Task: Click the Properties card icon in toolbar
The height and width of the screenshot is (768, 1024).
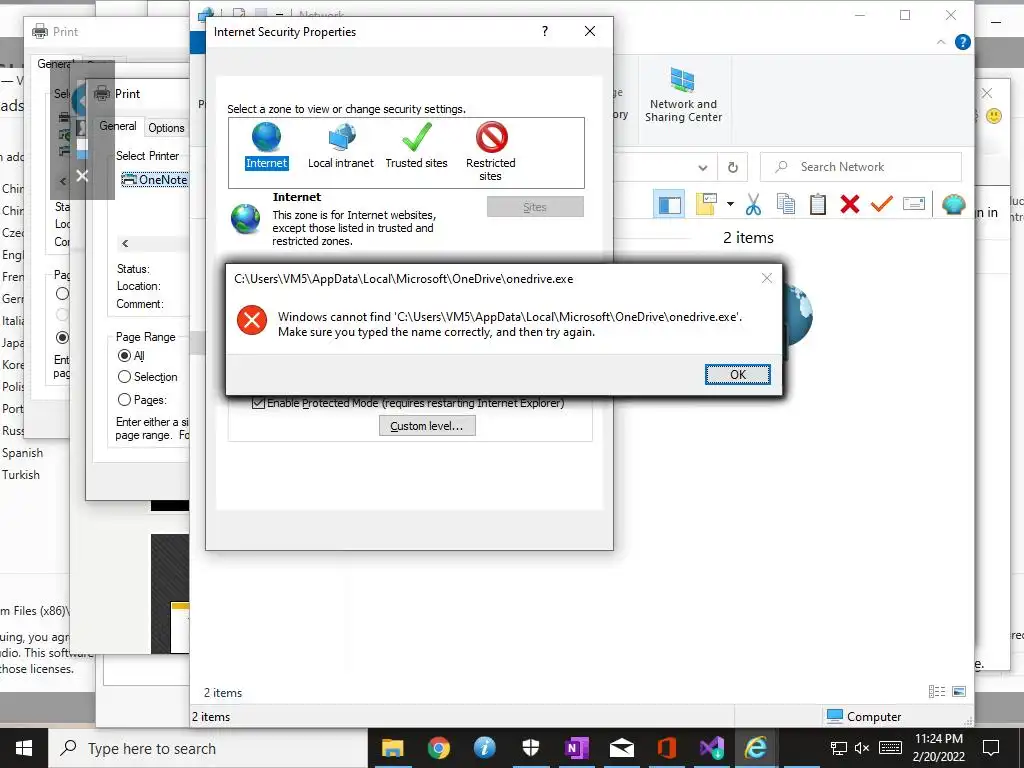Action: [x=914, y=204]
